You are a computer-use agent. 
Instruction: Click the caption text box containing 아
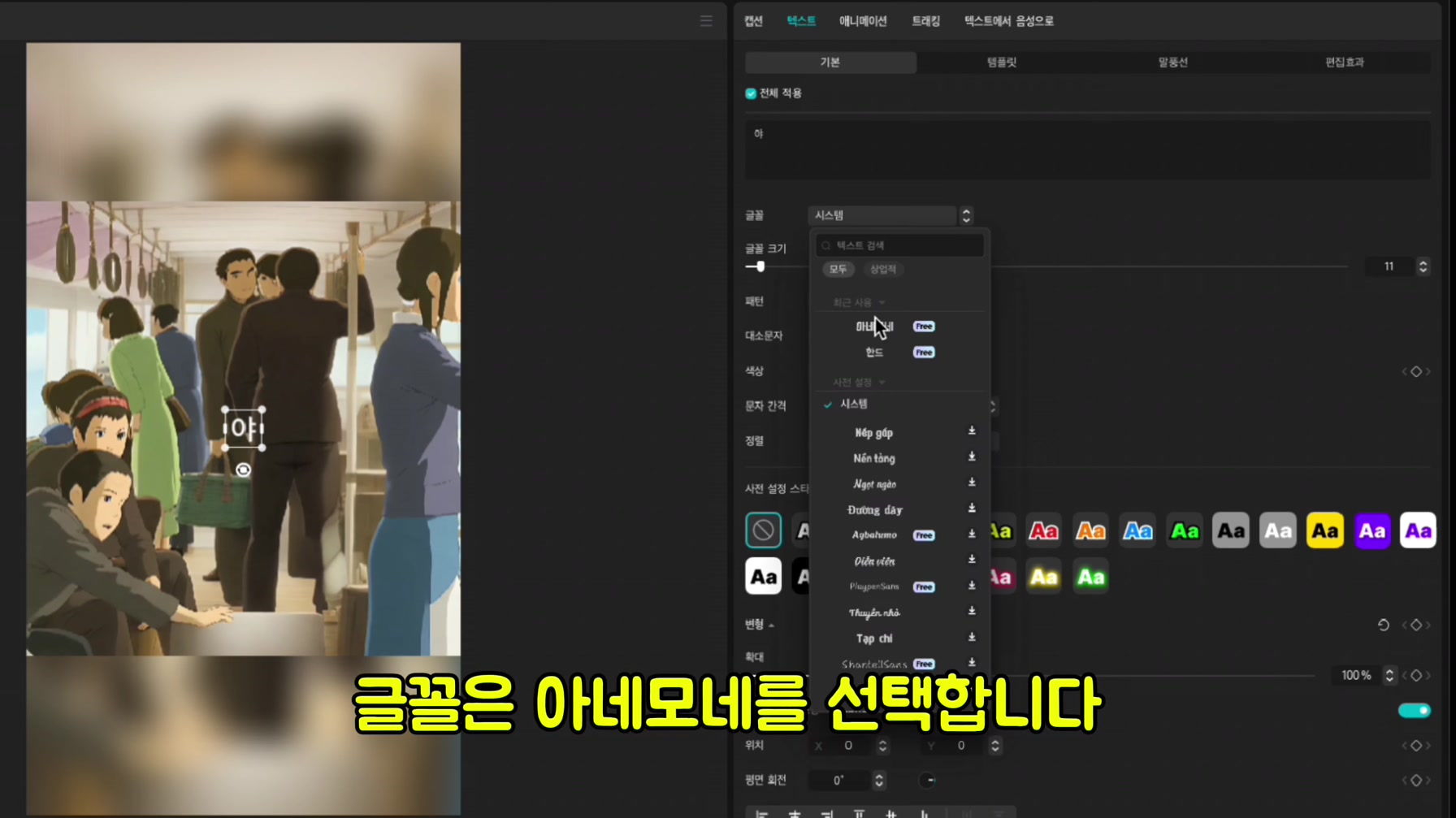[1088, 150]
